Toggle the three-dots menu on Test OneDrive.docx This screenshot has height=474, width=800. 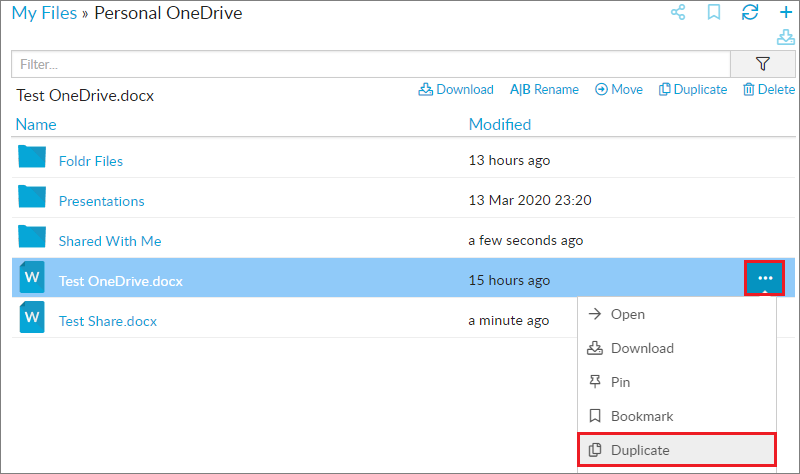pos(765,278)
